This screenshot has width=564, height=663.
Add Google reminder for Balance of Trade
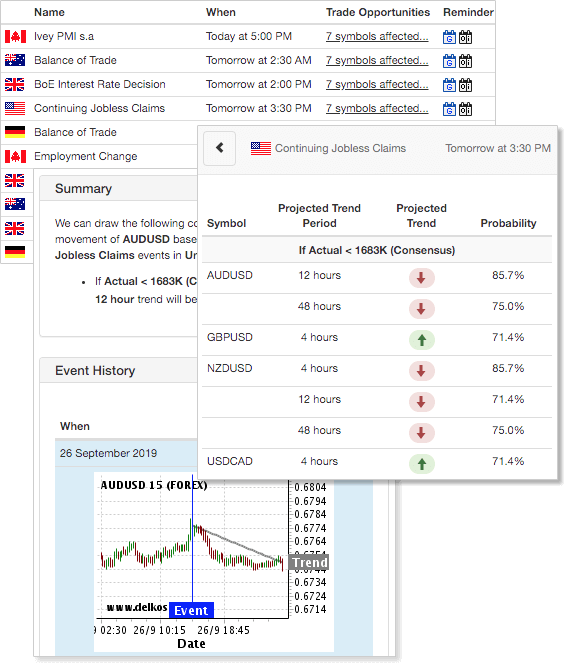click(449, 61)
